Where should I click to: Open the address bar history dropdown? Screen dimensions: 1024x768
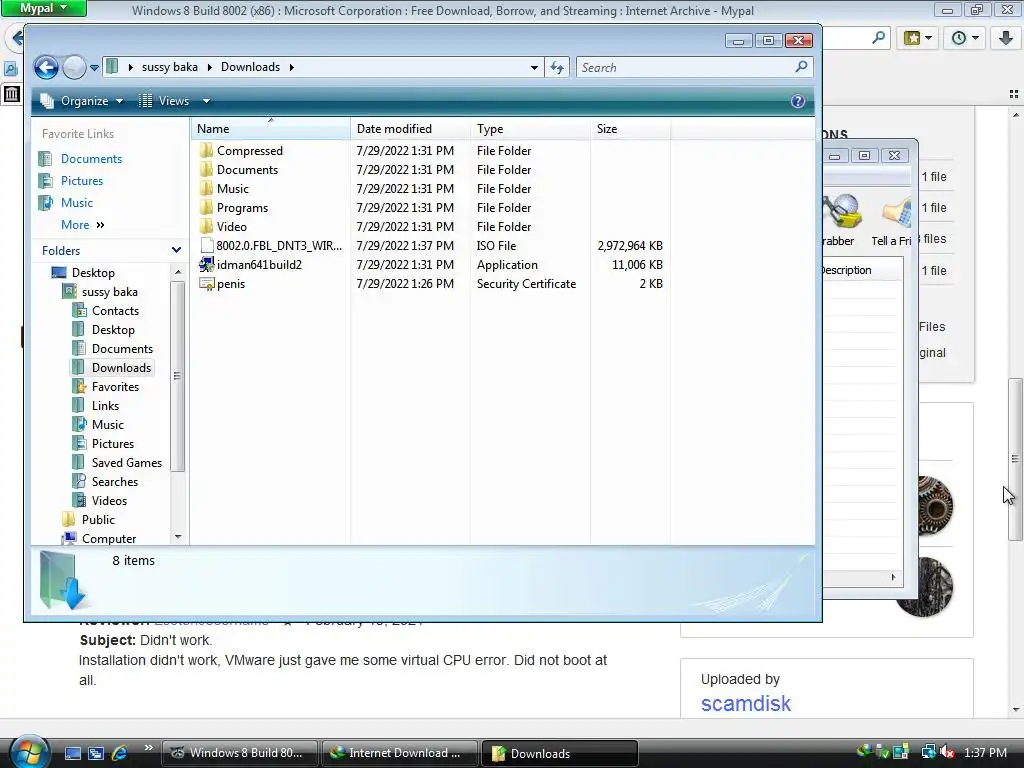(x=534, y=67)
